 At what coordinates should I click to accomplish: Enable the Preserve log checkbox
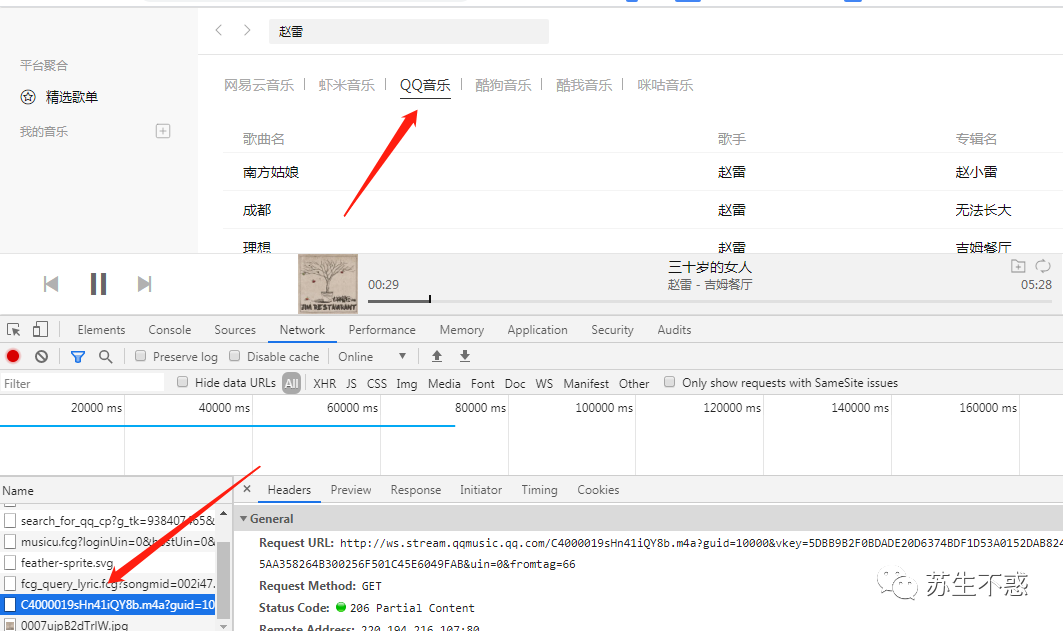(x=140, y=356)
